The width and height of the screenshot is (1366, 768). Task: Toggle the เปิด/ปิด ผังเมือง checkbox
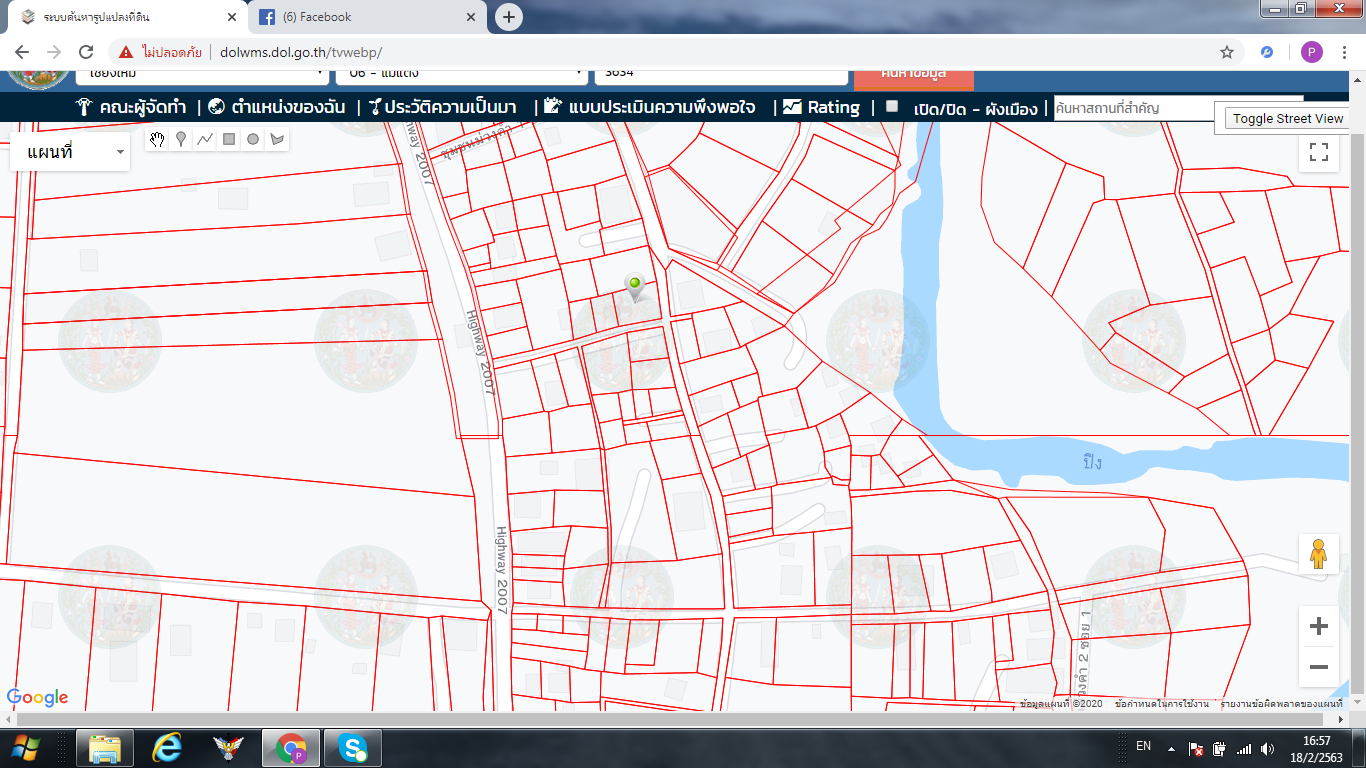892,106
